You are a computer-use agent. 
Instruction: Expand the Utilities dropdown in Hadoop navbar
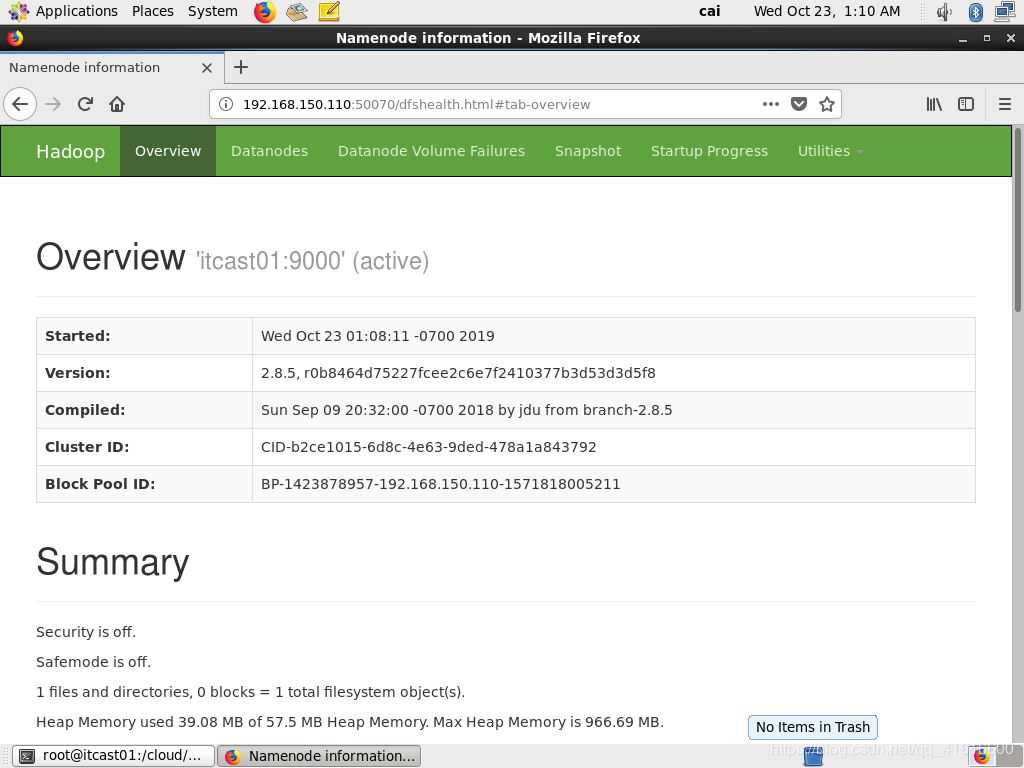click(829, 151)
